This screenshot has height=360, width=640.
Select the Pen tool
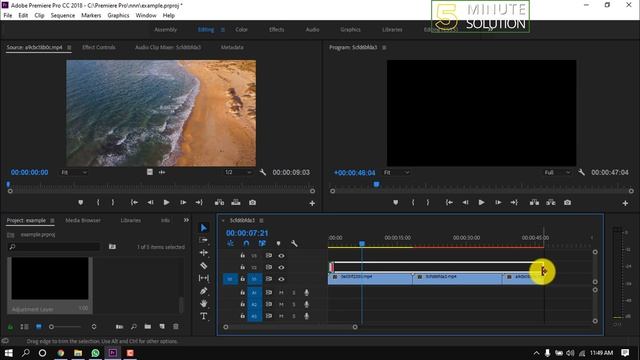204,291
